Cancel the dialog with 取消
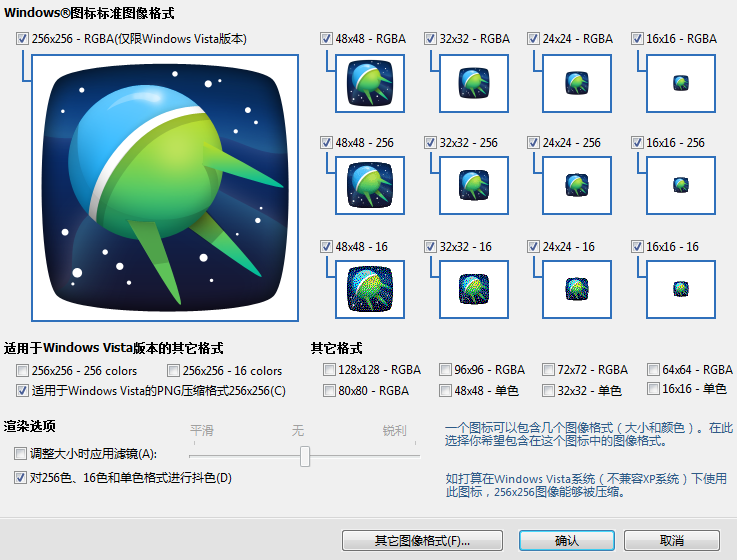Screen dimensions: 737x560 pos(672,540)
